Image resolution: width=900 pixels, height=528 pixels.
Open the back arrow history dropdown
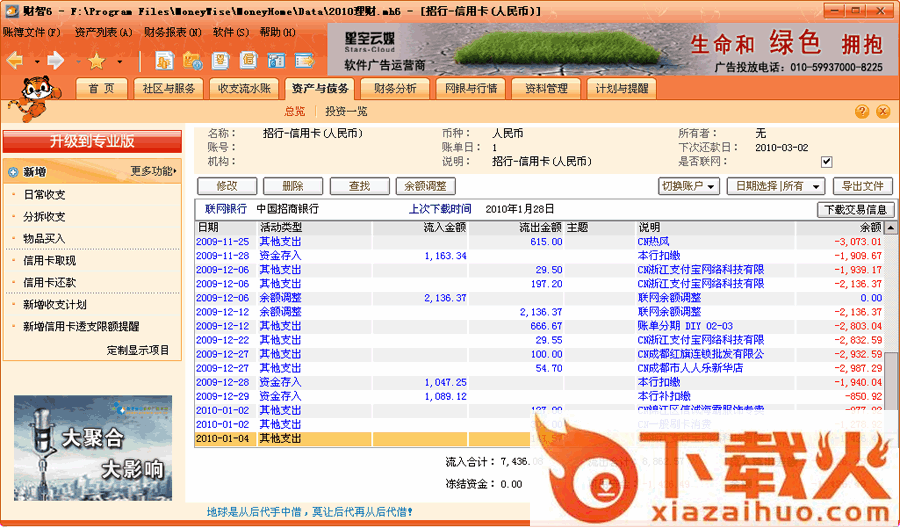tap(37, 61)
